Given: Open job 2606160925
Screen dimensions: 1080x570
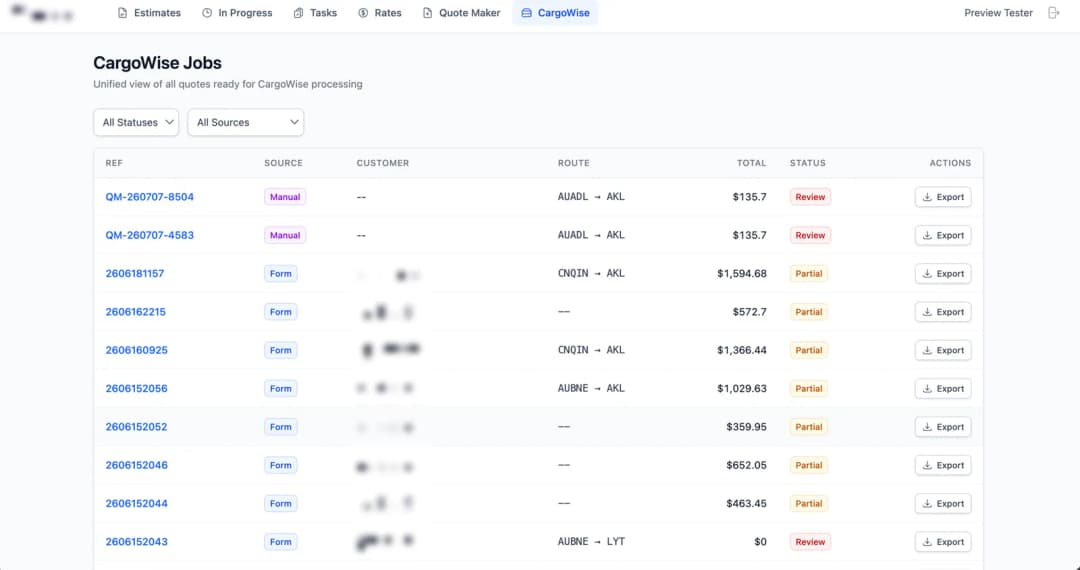Looking at the screenshot, I should tap(136, 350).
